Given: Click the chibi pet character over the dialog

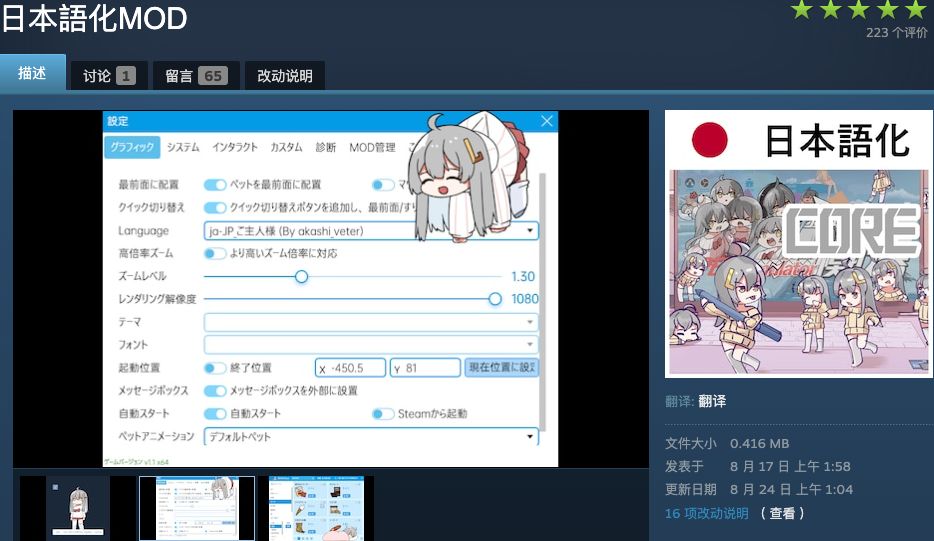Looking at the screenshot, I should [468, 176].
